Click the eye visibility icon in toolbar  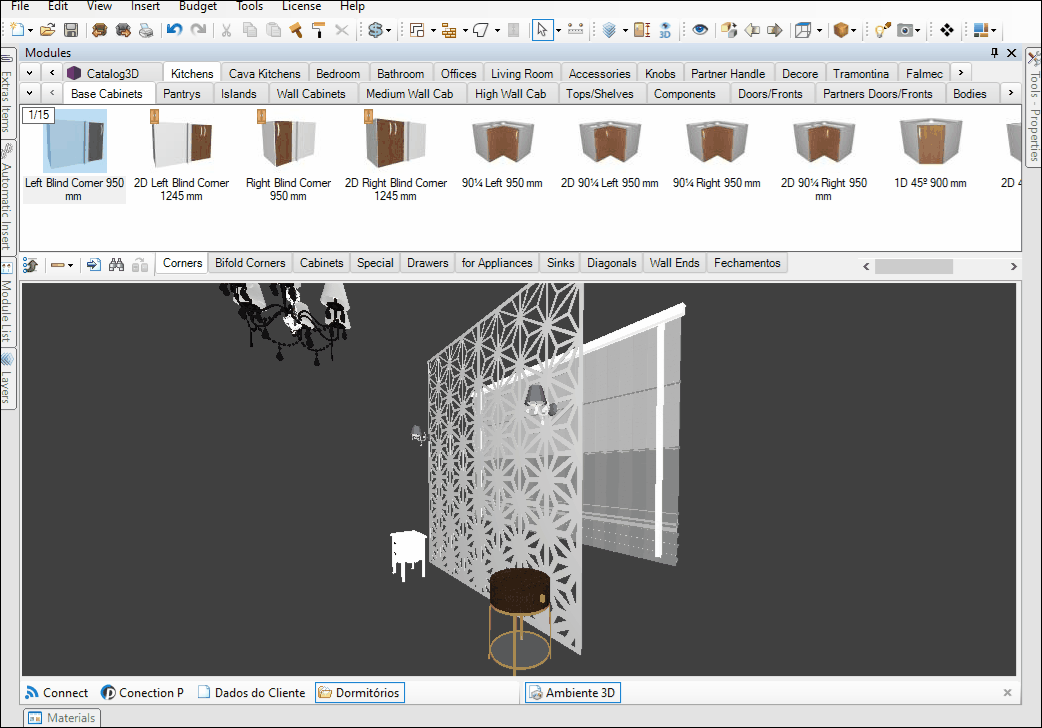[x=700, y=30]
